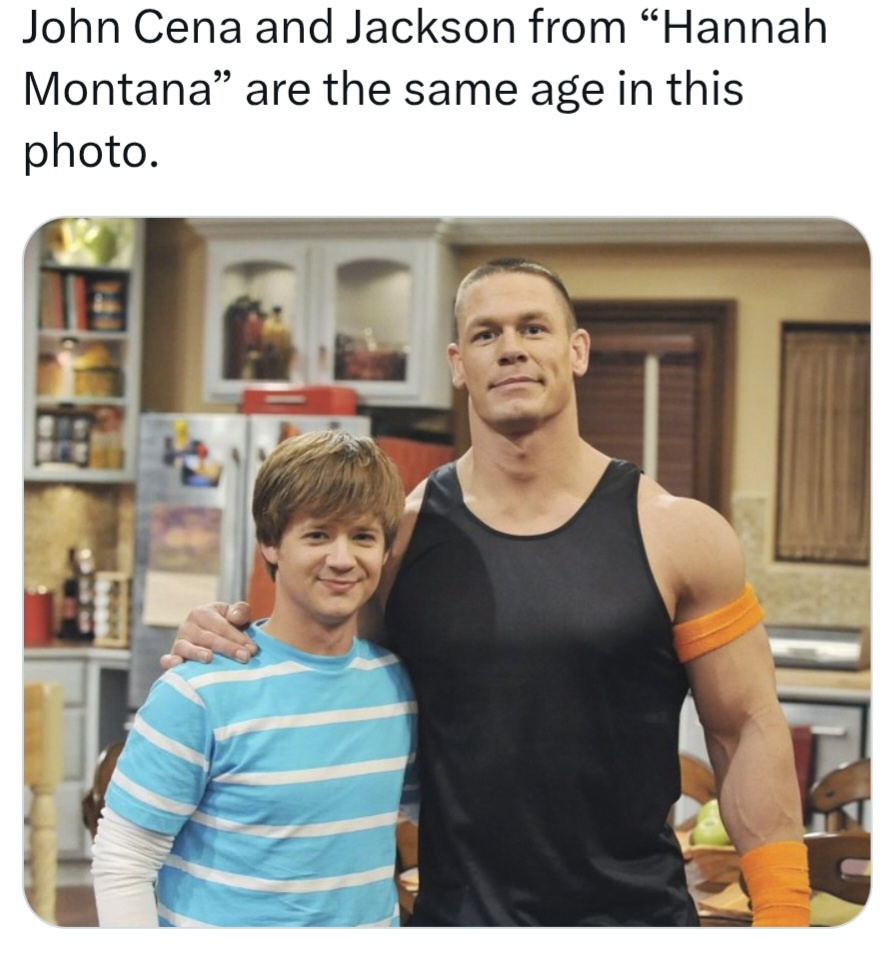Click the red box atop the refrigerator
Screen dimensions: 894x955
[298, 401]
